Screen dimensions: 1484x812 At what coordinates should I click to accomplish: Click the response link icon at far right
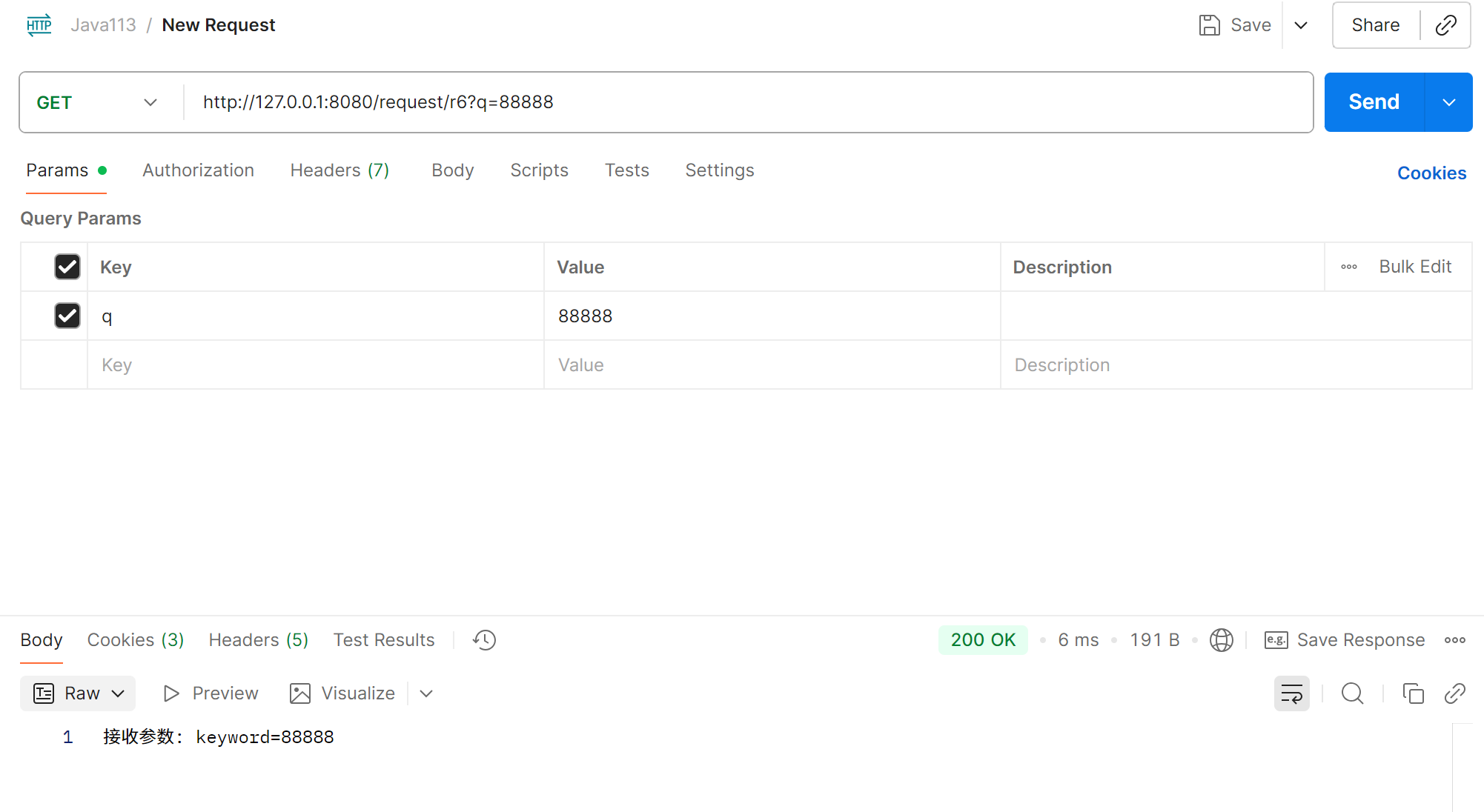1454,693
